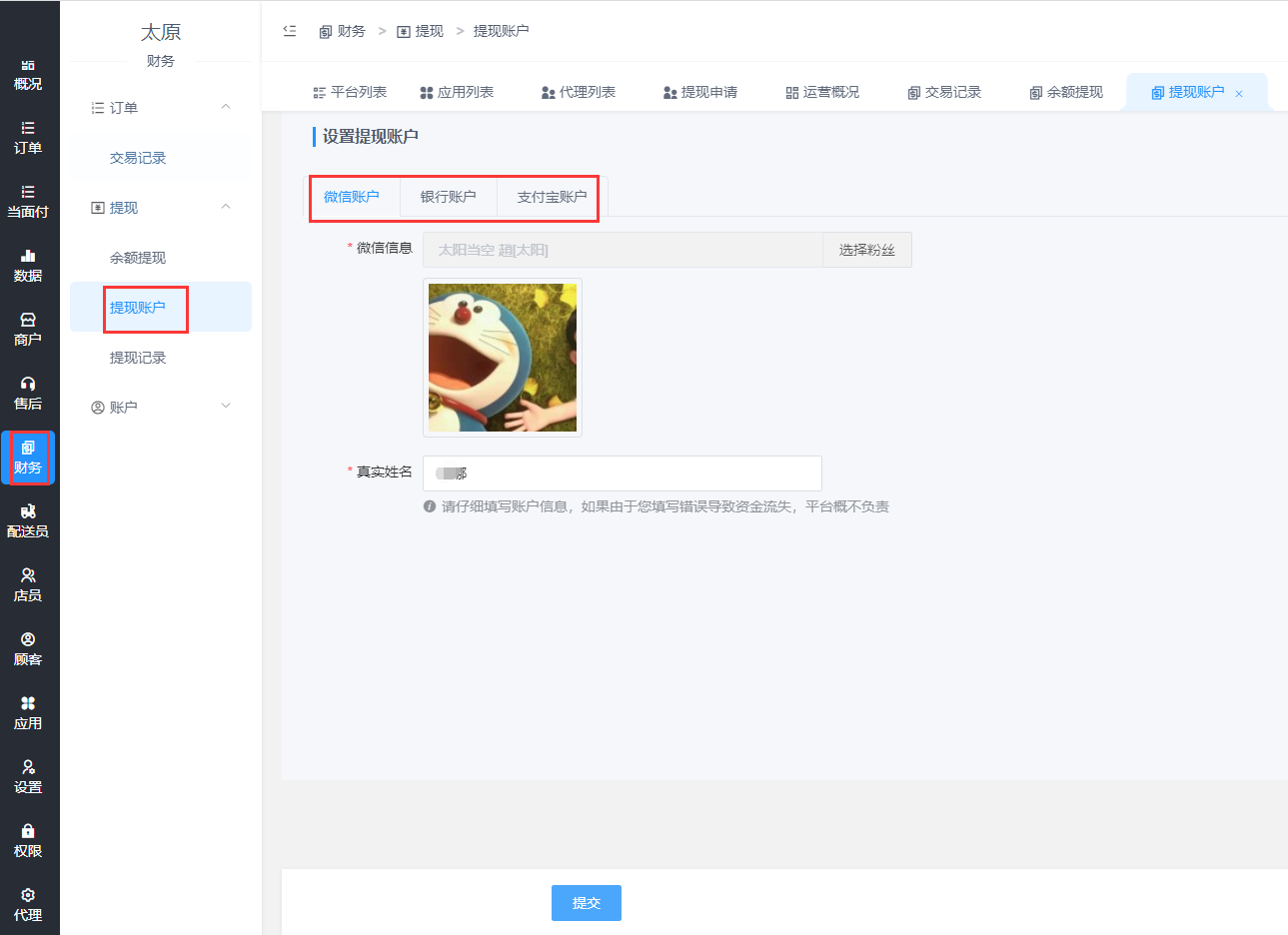
Task: Close the 提现账户 tab with the x icon
Action: click(x=1239, y=94)
